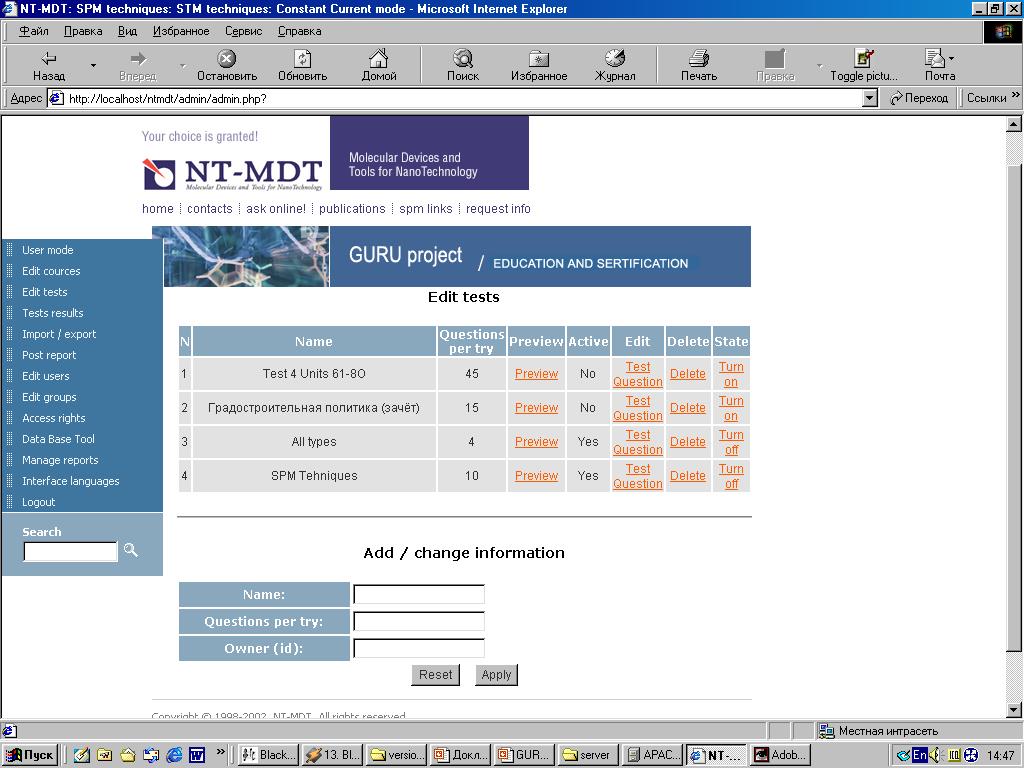Click the taskbar clock showing 14:47

(x=1000, y=755)
